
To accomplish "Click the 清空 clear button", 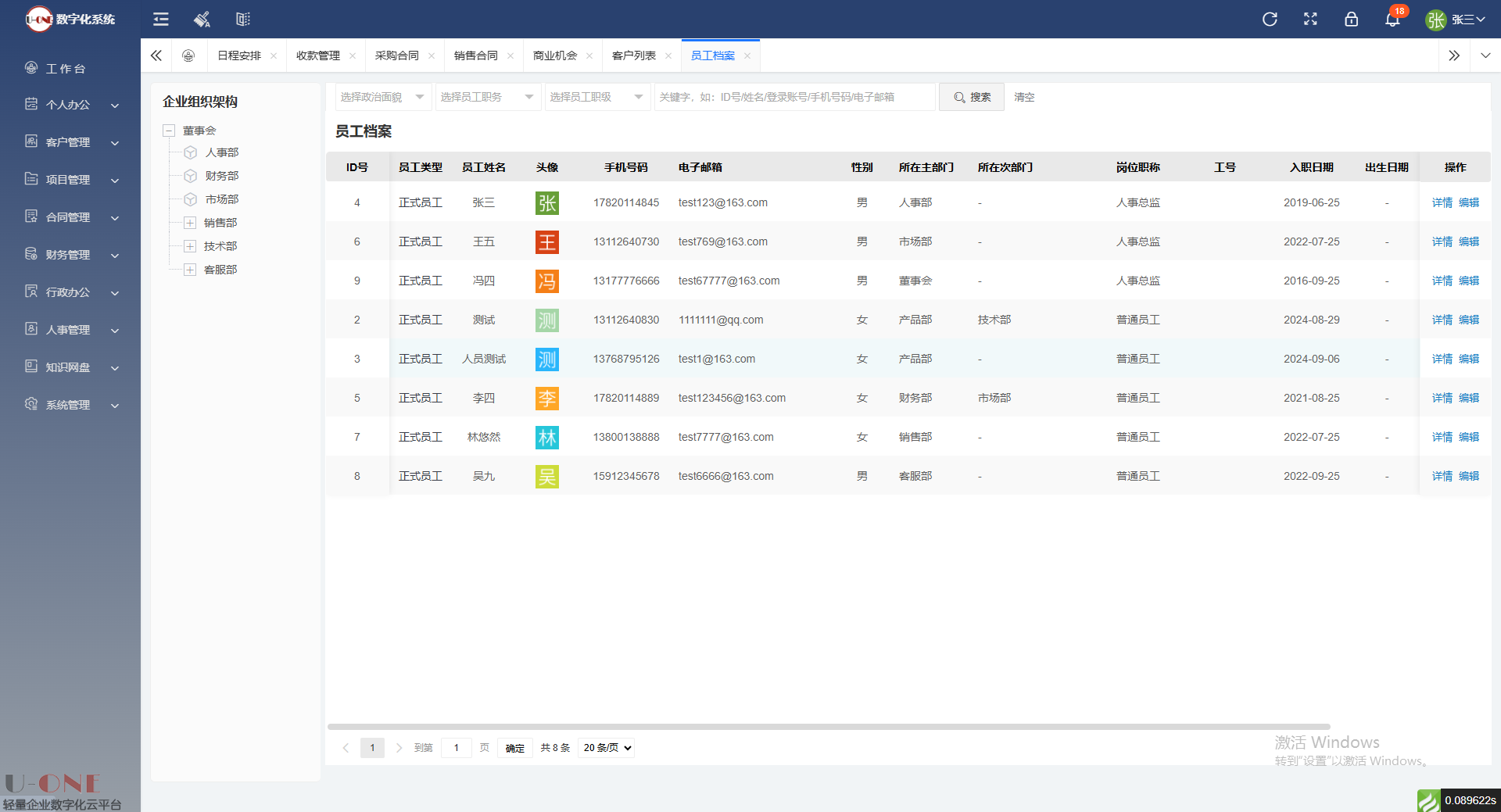I will pos(1024,97).
